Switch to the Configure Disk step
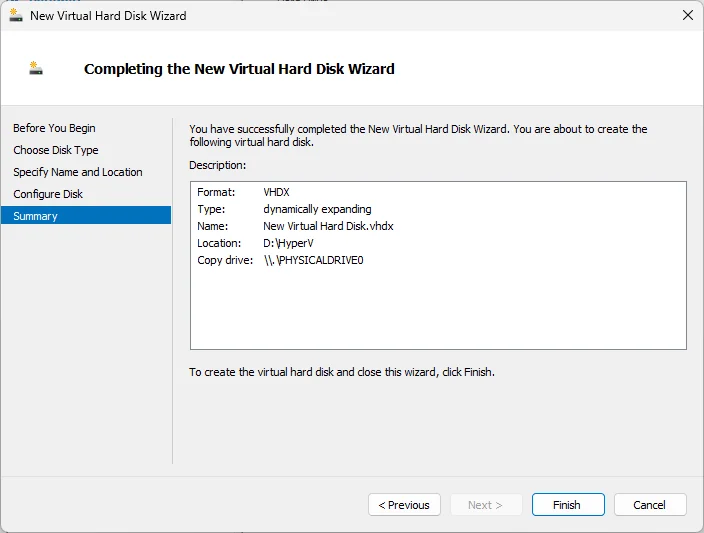Screen dimensions: 704x533 48,194
